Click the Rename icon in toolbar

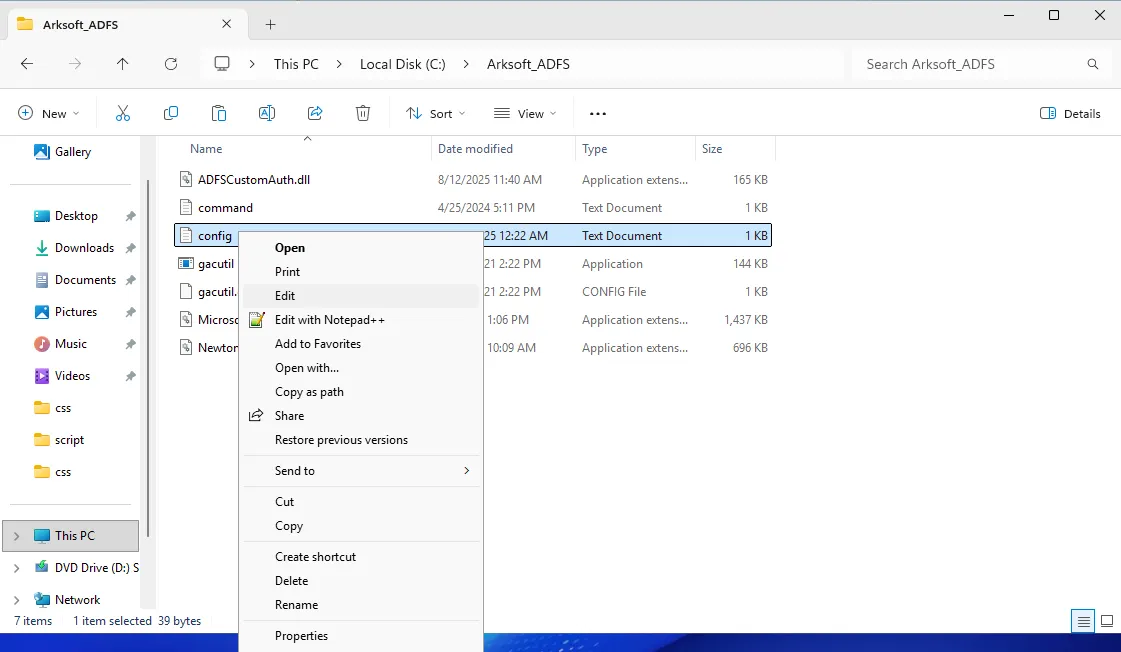267,114
